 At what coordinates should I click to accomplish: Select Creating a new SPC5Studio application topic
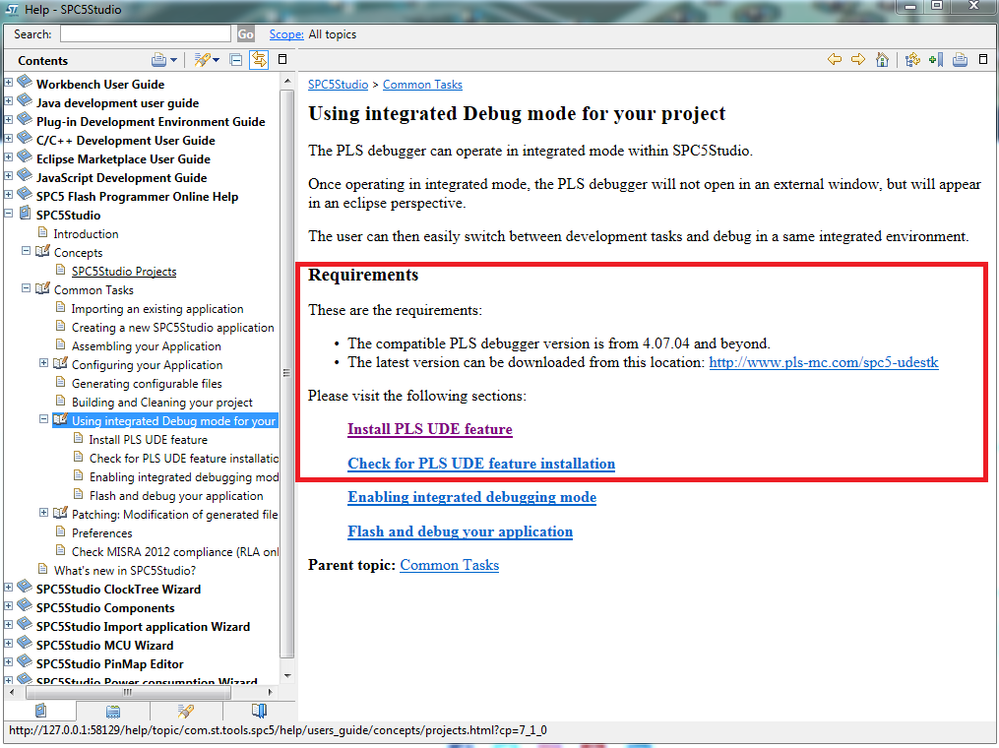(173, 327)
